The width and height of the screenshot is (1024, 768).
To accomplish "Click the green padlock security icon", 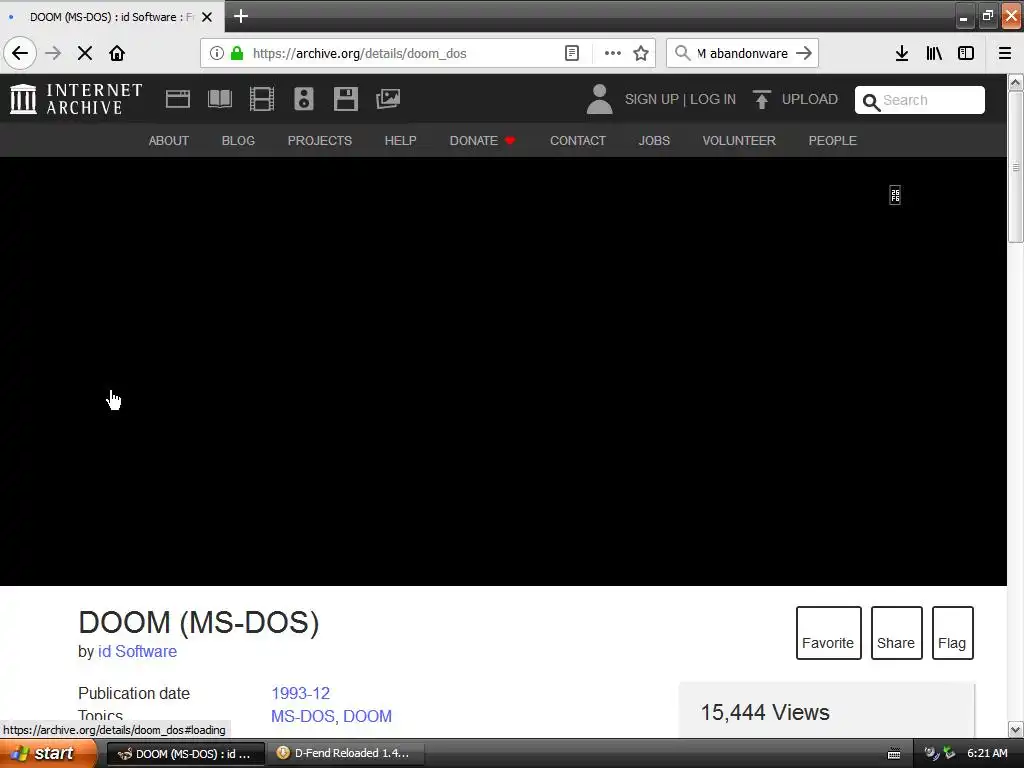I will coord(237,53).
